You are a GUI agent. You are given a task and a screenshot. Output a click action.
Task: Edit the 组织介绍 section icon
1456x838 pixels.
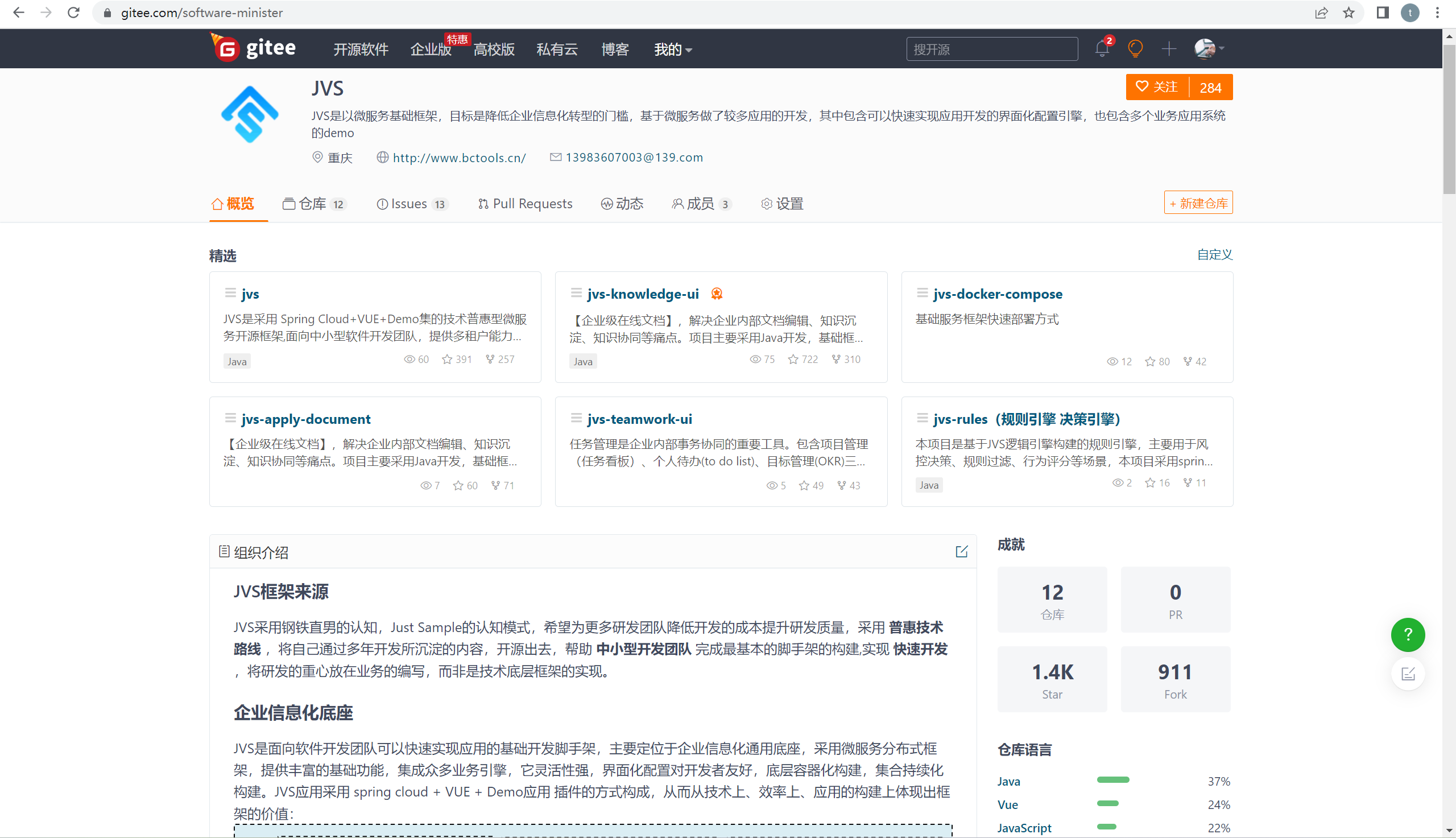click(961, 551)
